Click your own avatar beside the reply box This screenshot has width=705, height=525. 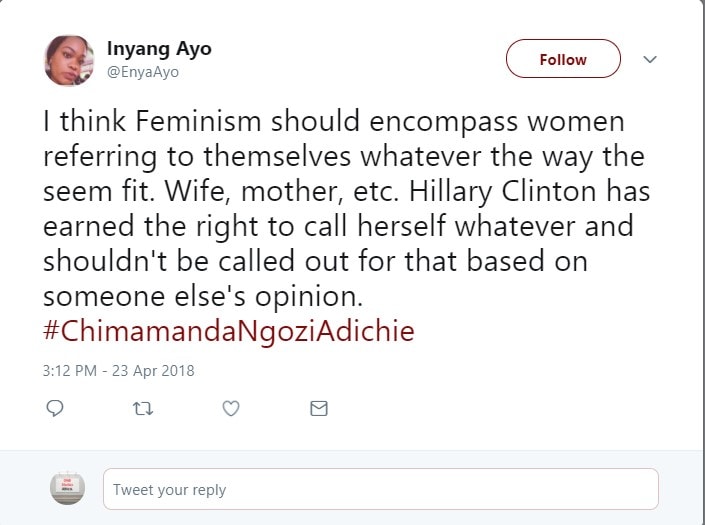pyautogui.click(x=67, y=488)
